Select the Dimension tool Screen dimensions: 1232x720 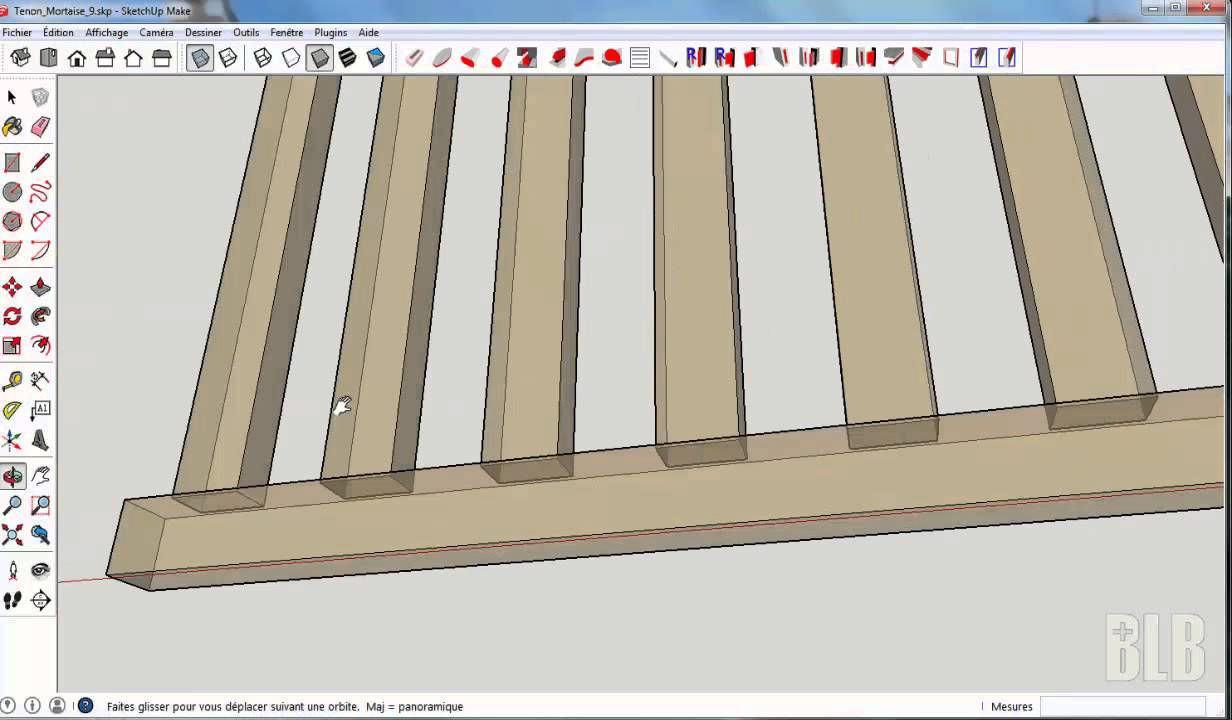pyautogui.click(x=40, y=381)
